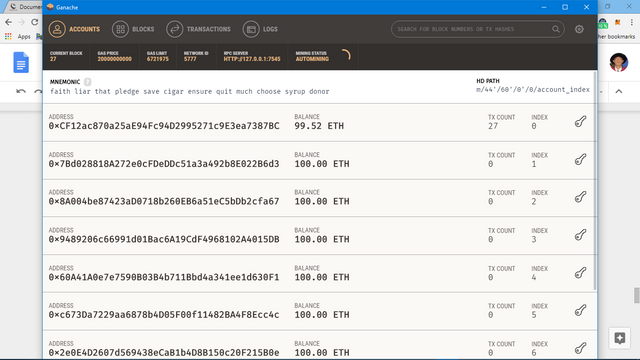Screen dimensions: 640x360
Task: Click the mnemonic phrase text
Action: point(189,91)
